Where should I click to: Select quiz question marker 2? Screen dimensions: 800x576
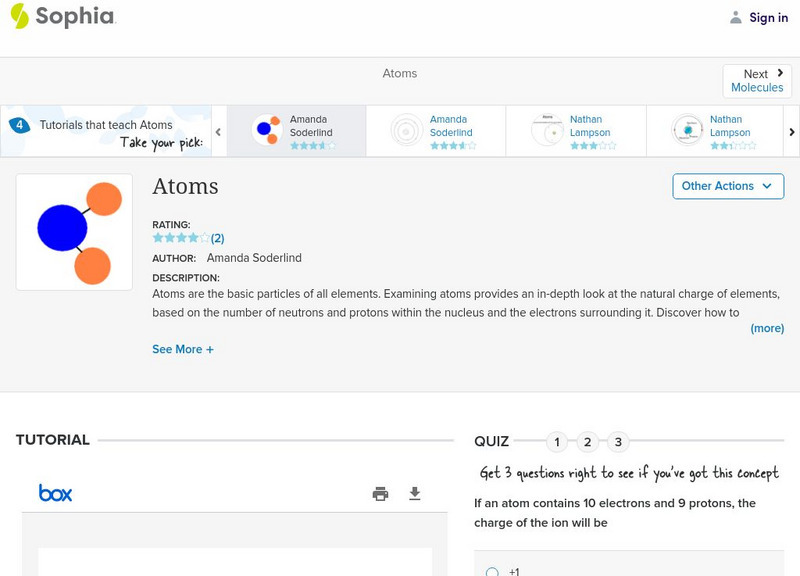tap(589, 441)
